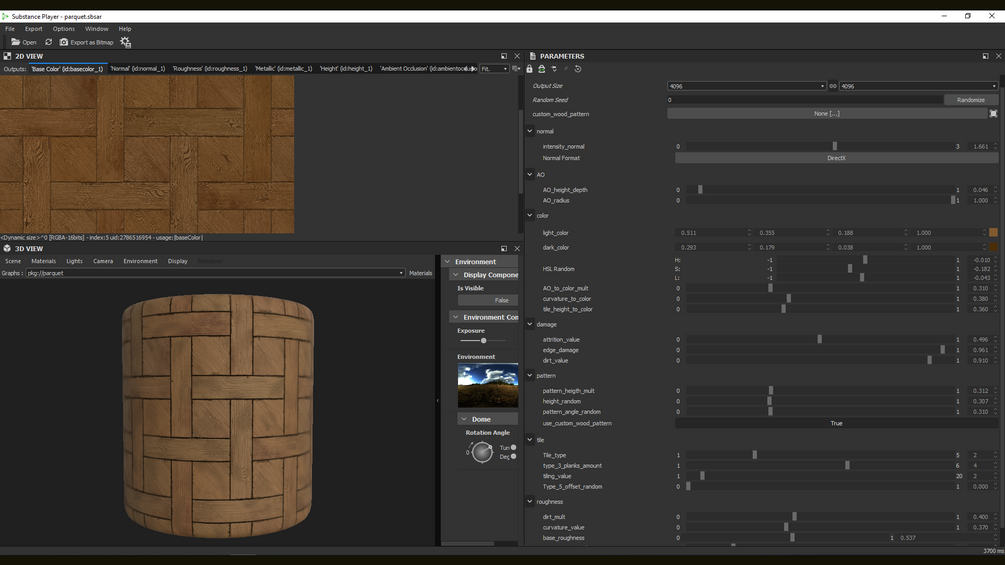The width and height of the screenshot is (1005, 565).
Task: Open the Export menu
Action: (x=34, y=29)
